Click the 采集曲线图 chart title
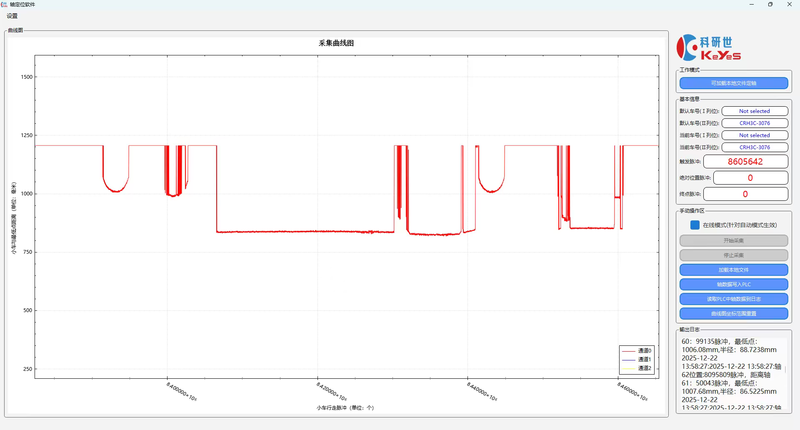The width and height of the screenshot is (800, 430). click(336, 44)
